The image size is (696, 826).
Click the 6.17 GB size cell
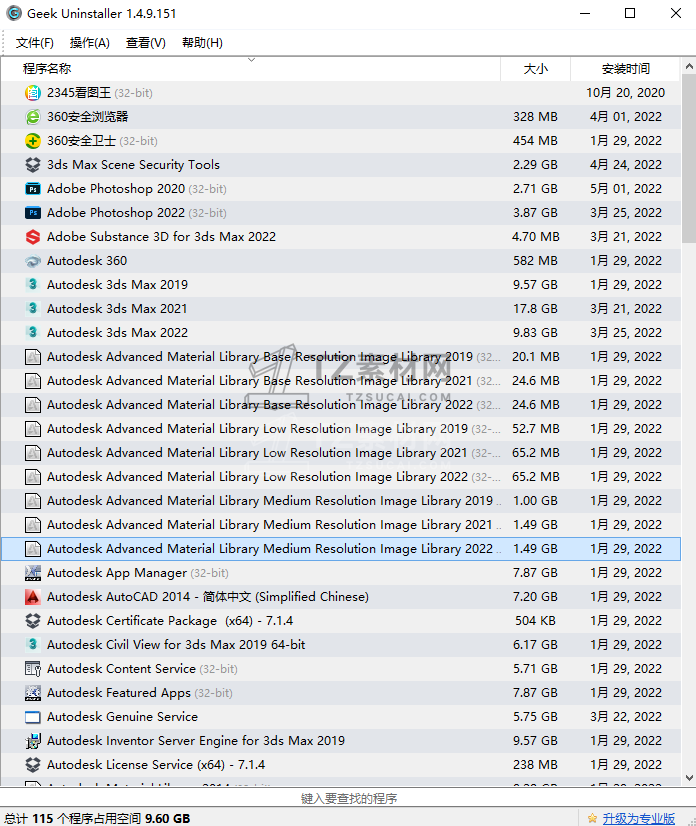pyautogui.click(x=535, y=645)
